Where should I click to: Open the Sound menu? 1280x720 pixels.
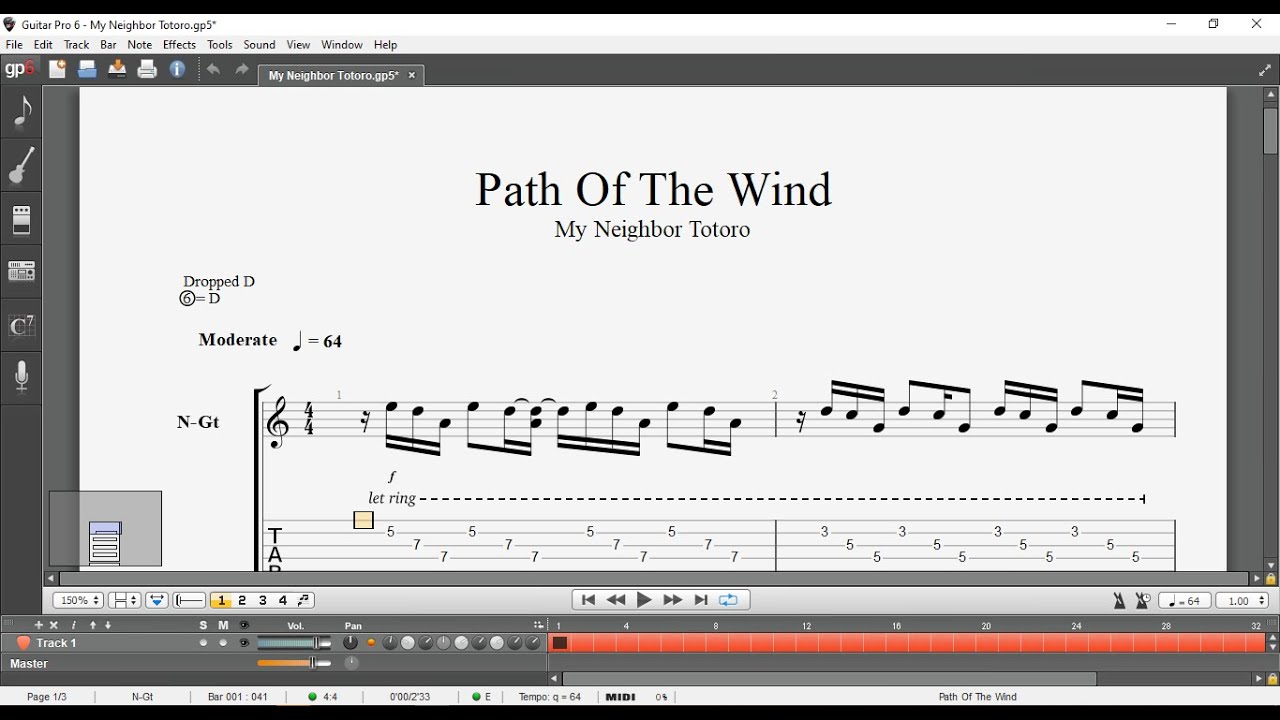tap(260, 45)
